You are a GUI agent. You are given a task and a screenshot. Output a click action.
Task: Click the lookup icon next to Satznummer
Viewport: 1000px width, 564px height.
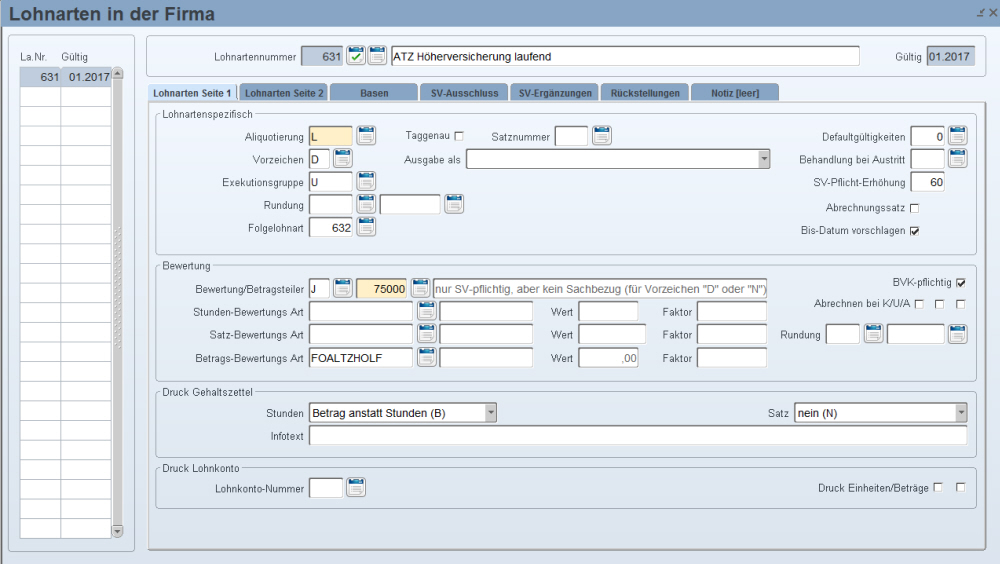601,136
